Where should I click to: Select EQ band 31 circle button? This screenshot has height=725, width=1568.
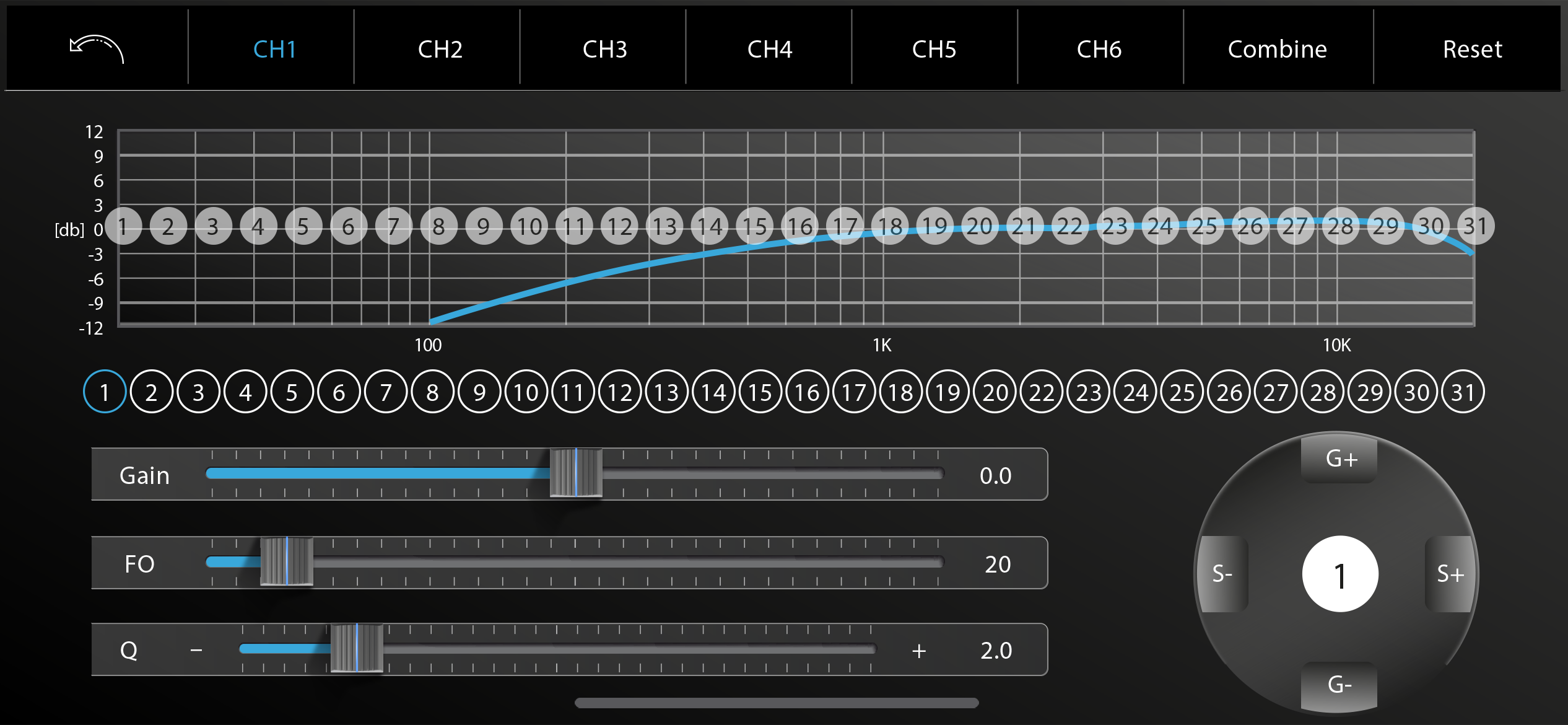[x=1463, y=392]
